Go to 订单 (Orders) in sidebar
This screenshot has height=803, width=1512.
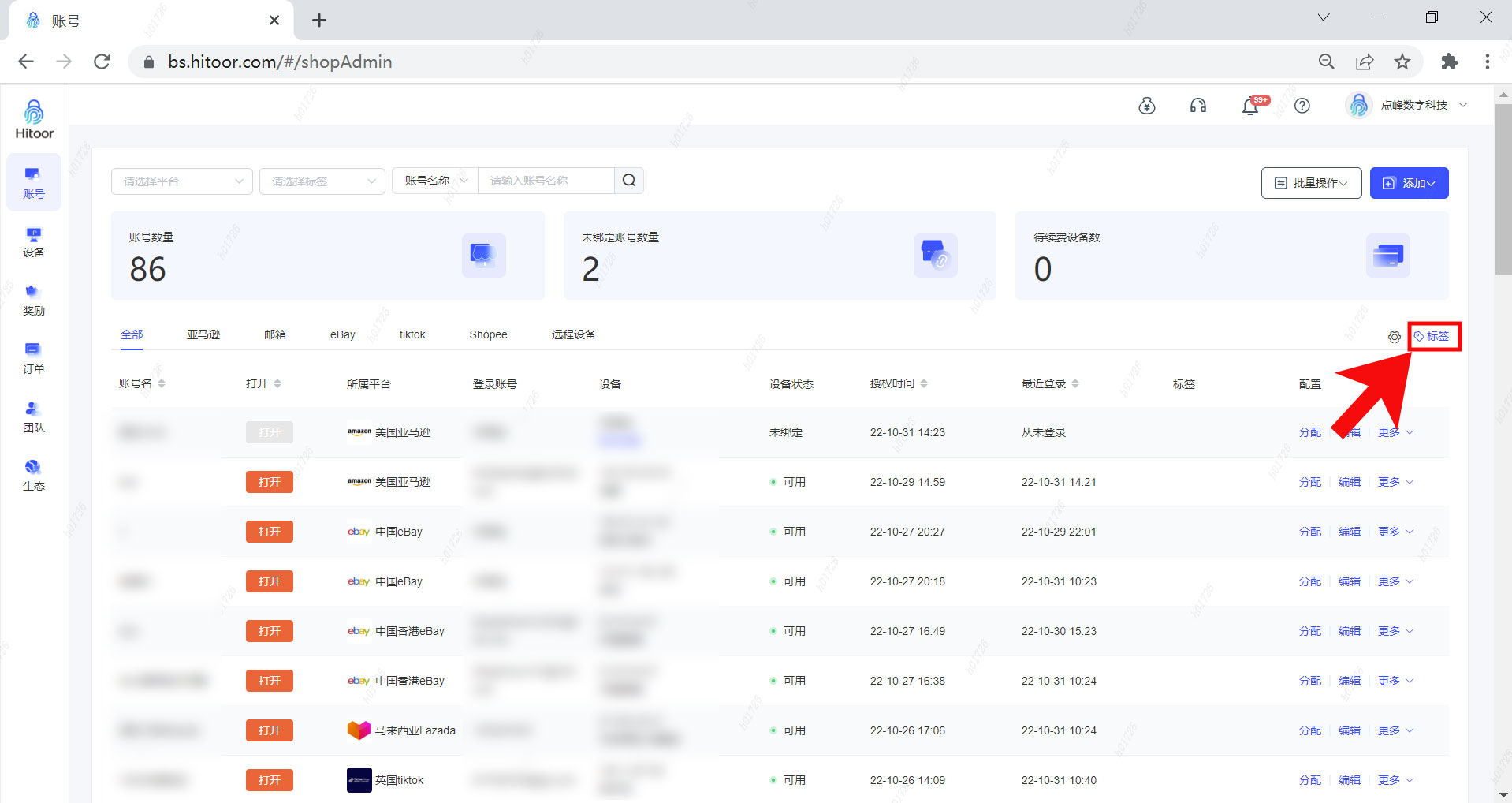point(33,358)
